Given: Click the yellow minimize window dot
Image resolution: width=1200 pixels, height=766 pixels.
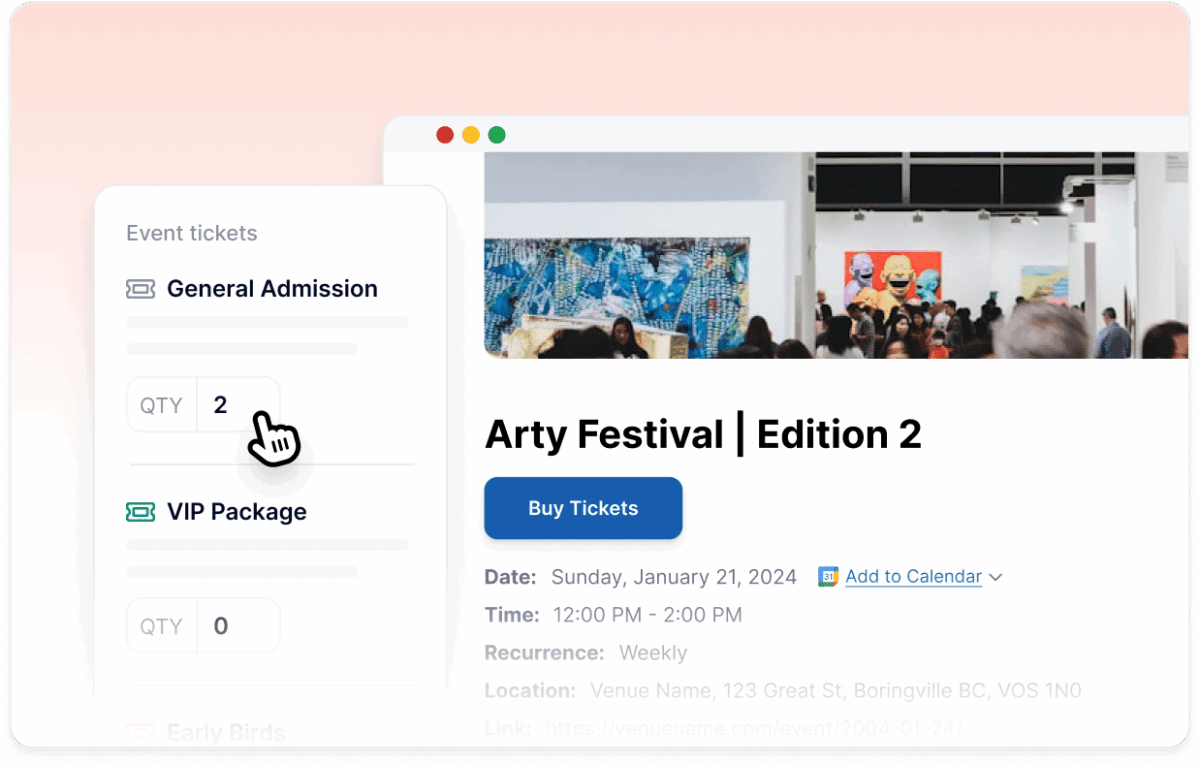Looking at the screenshot, I should coord(471,135).
